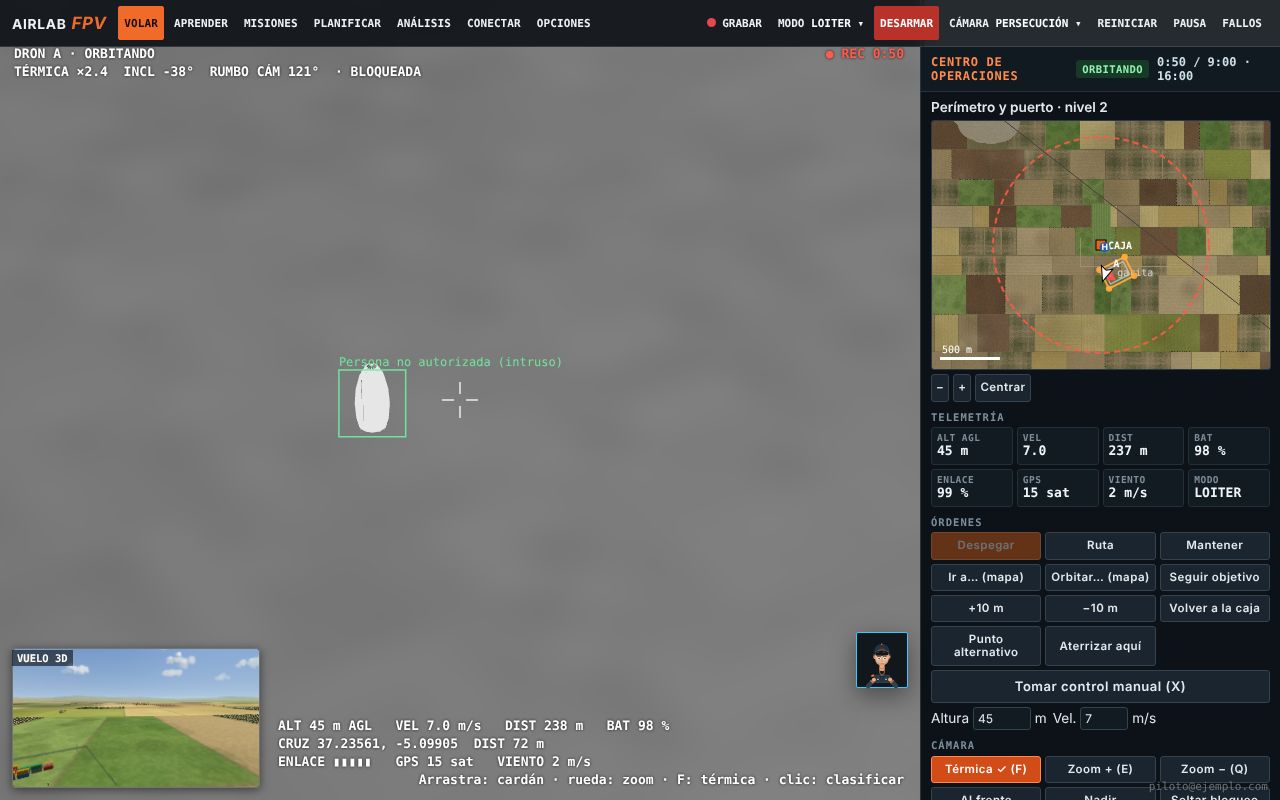
Task: Open the APRENDER menu
Action: (x=201, y=23)
